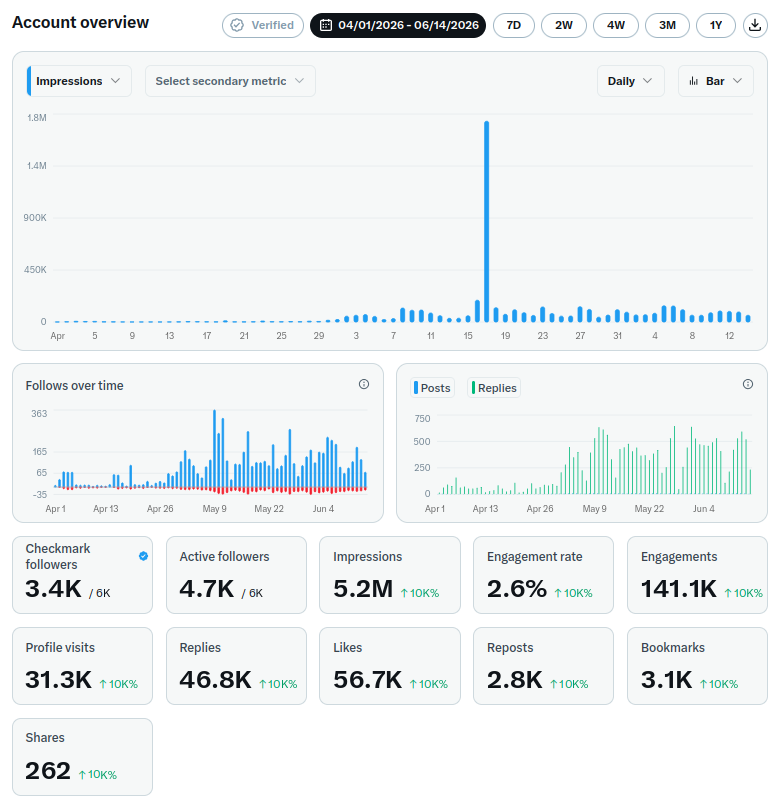Click the green 10K% change on Likes

[x=429, y=684]
